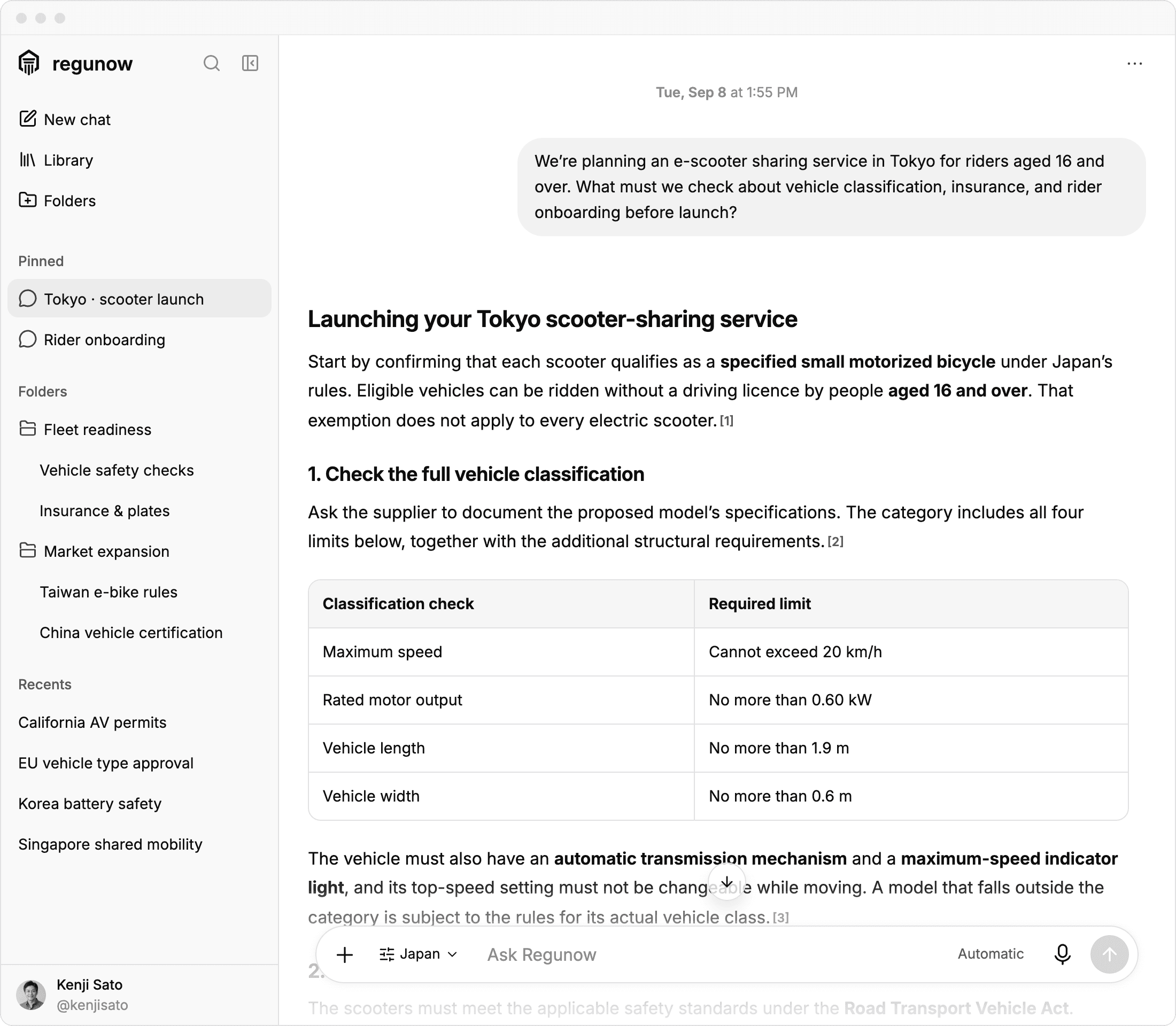
Task: Click the 'Classification check' column header
Action: click(x=501, y=604)
